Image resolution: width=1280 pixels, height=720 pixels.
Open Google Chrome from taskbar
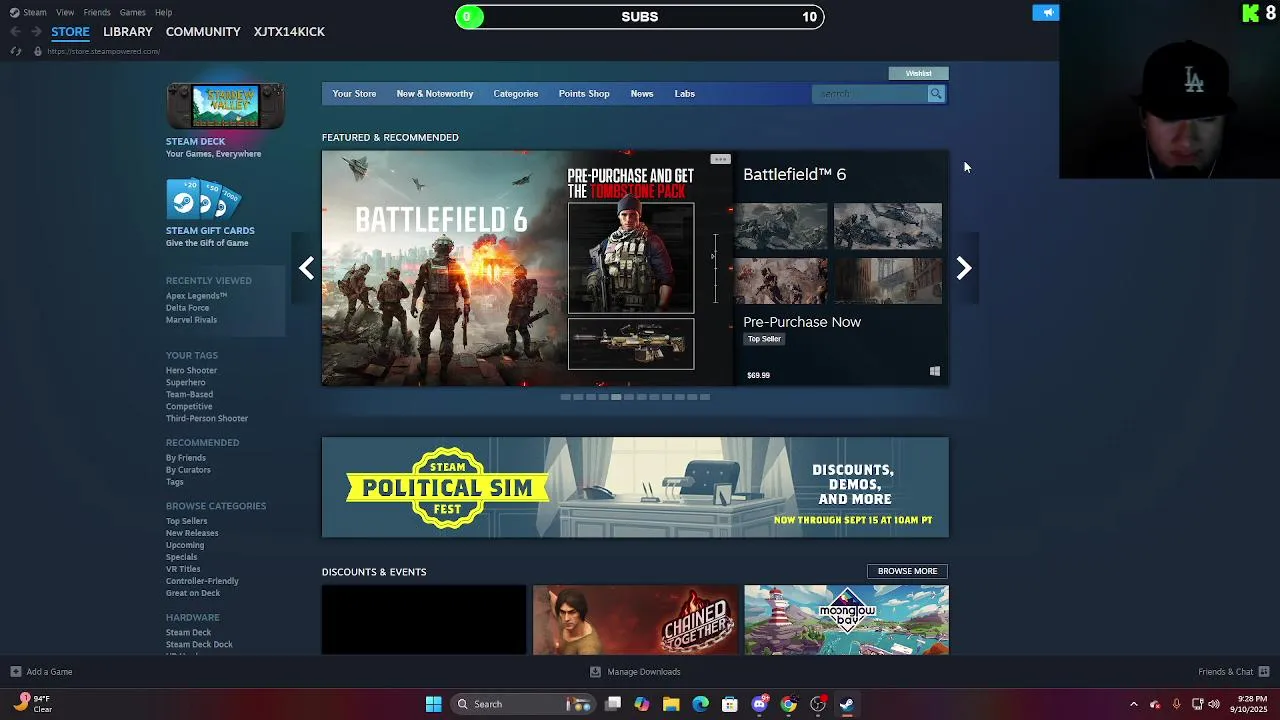(788, 704)
